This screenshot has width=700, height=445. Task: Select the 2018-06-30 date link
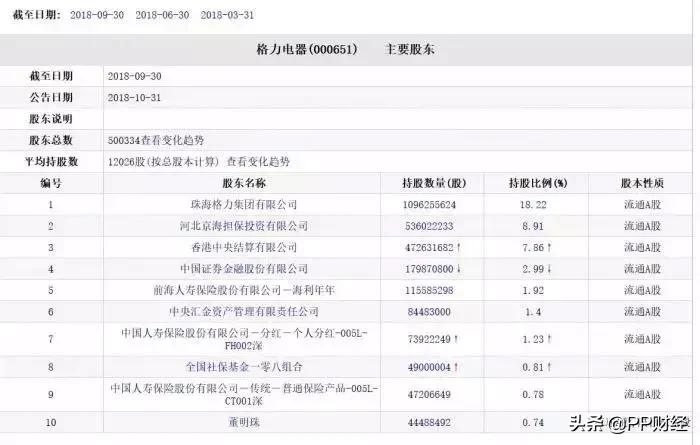pos(162,15)
